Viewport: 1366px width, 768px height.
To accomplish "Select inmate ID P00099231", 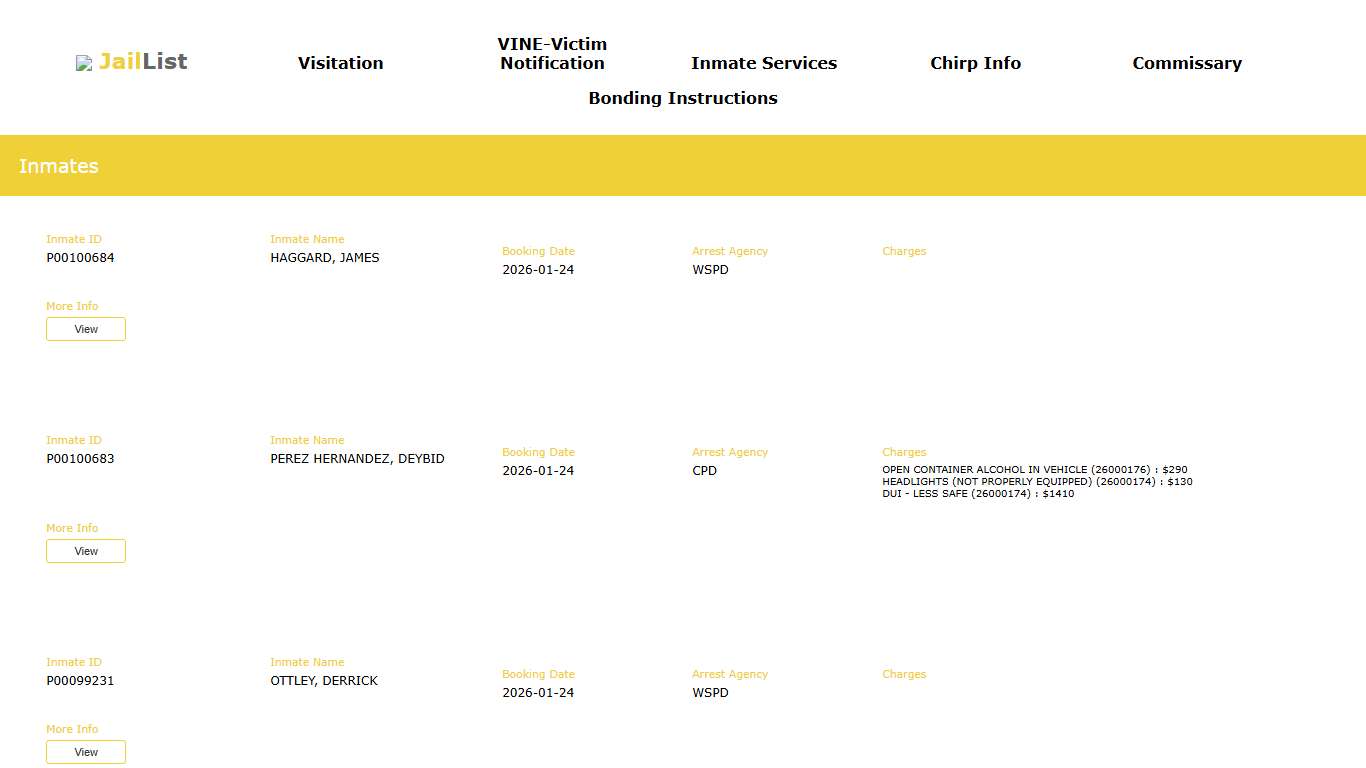I will pyautogui.click(x=80, y=681).
